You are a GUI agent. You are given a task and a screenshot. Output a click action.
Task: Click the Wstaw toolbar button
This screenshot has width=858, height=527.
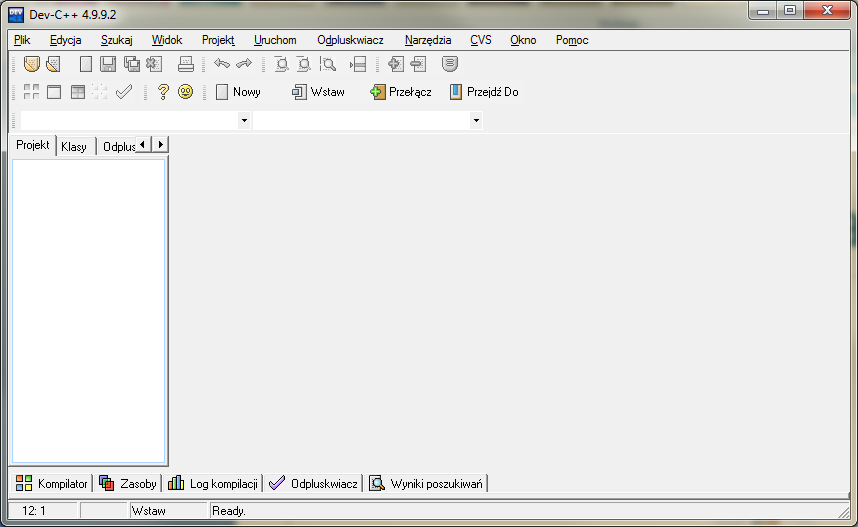pos(318,92)
